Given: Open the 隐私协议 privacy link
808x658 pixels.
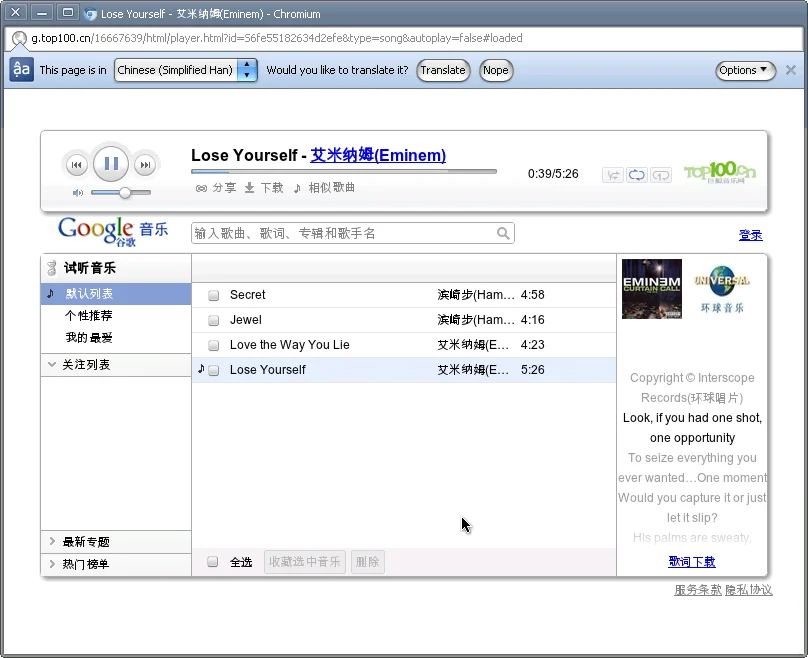Looking at the screenshot, I should coord(749,590).
